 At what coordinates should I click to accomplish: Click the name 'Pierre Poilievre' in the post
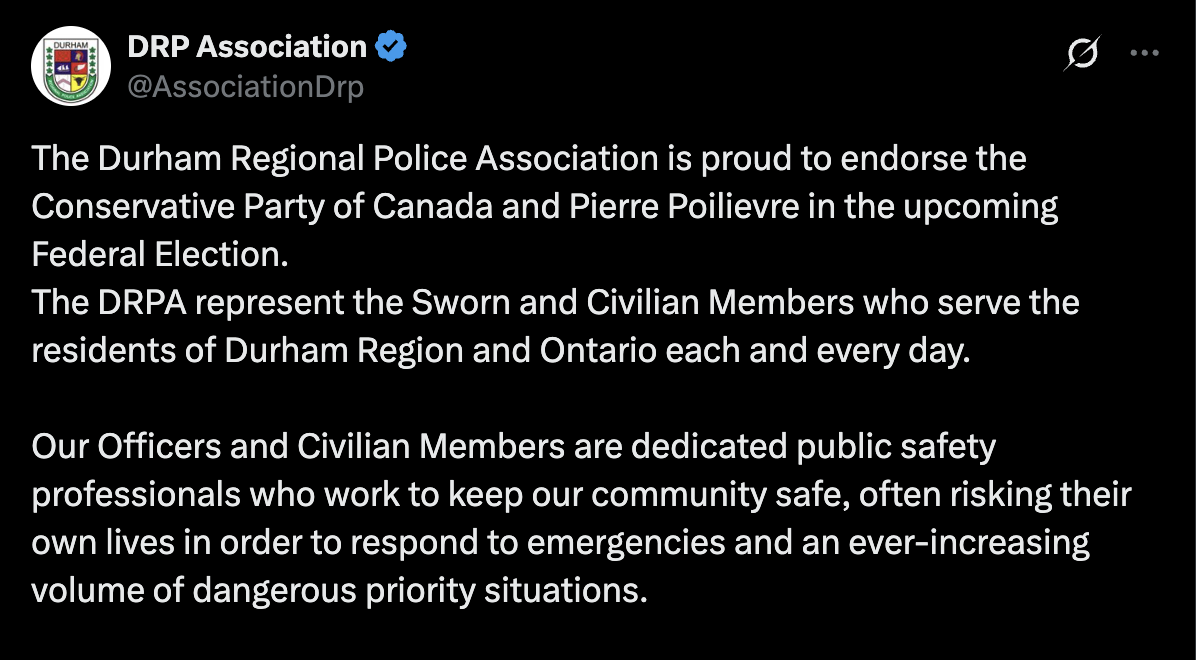tap(685, 207)
